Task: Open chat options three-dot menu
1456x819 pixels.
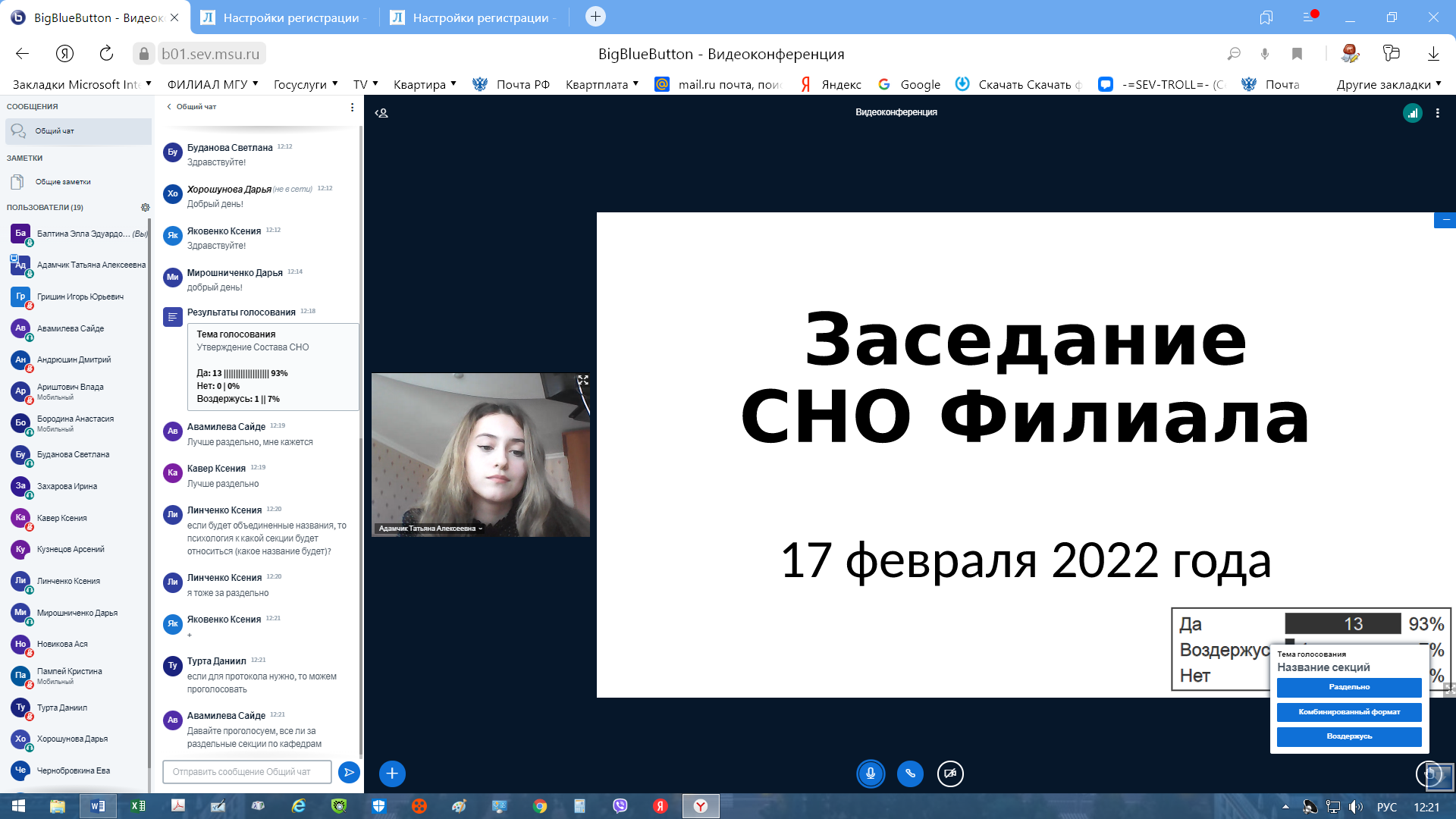Action: [352, 107]
